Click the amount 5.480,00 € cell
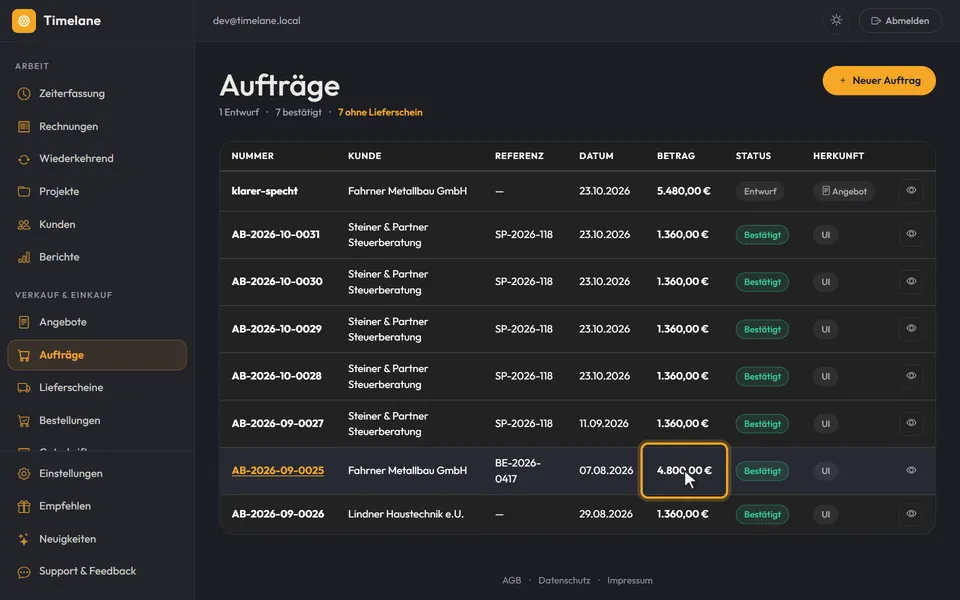The height and width of the screenshot is (600, 960). pyautogui.click(x=683, y=191)
